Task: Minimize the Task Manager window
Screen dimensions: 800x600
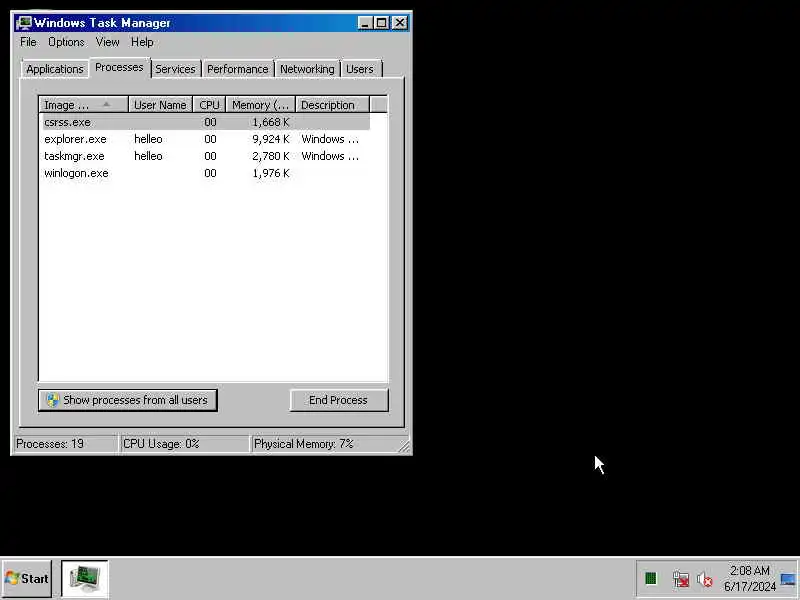Action: click(365, 23)
